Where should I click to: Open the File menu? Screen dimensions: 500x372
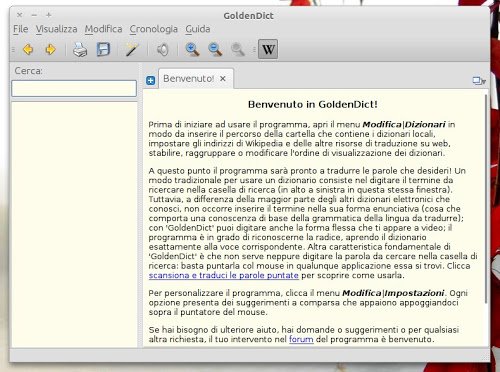coord(20,29)
